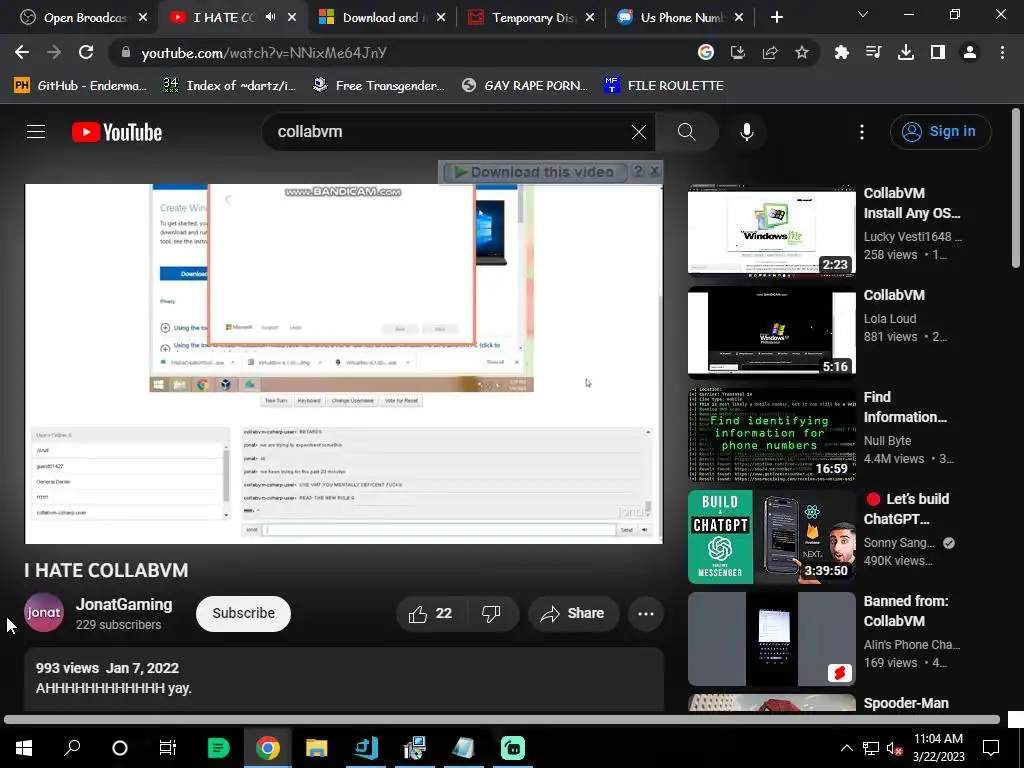1024x768 pixels.
Task: Open Chrome downloads tray icon
Action: click(906, 52)
